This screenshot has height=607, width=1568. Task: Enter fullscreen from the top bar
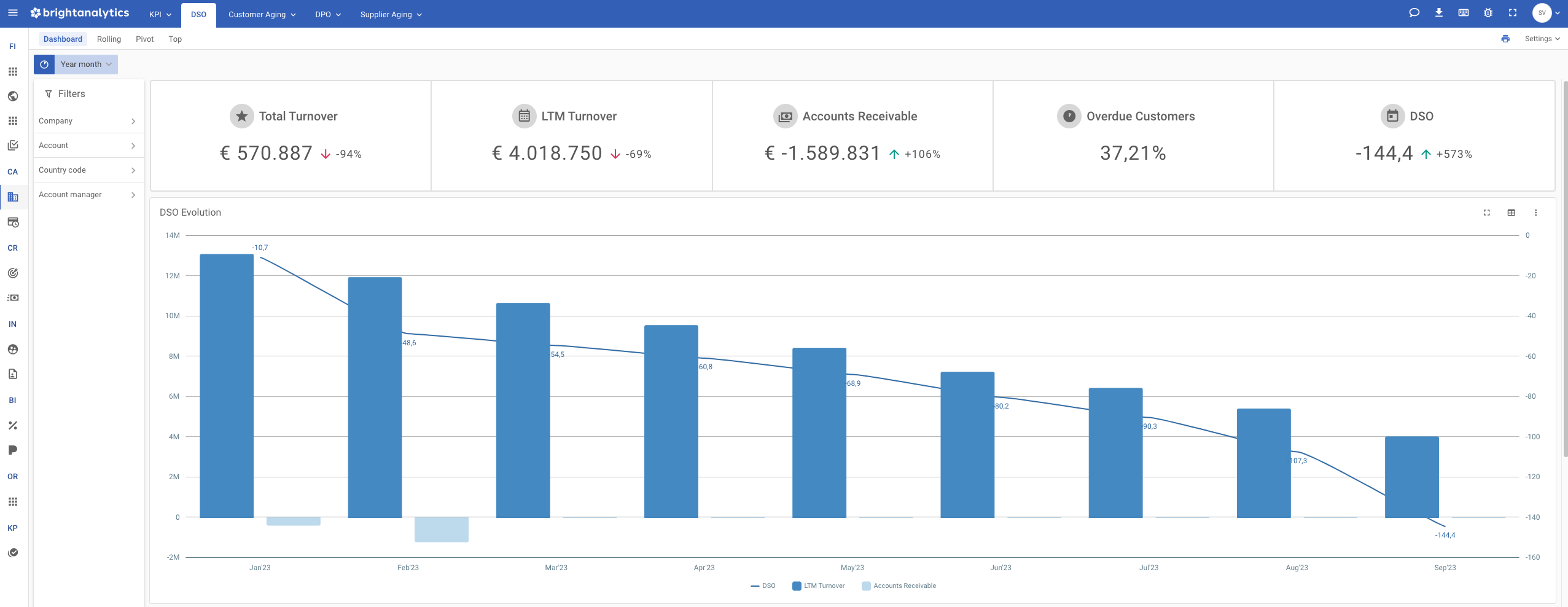pos(1513,13)
